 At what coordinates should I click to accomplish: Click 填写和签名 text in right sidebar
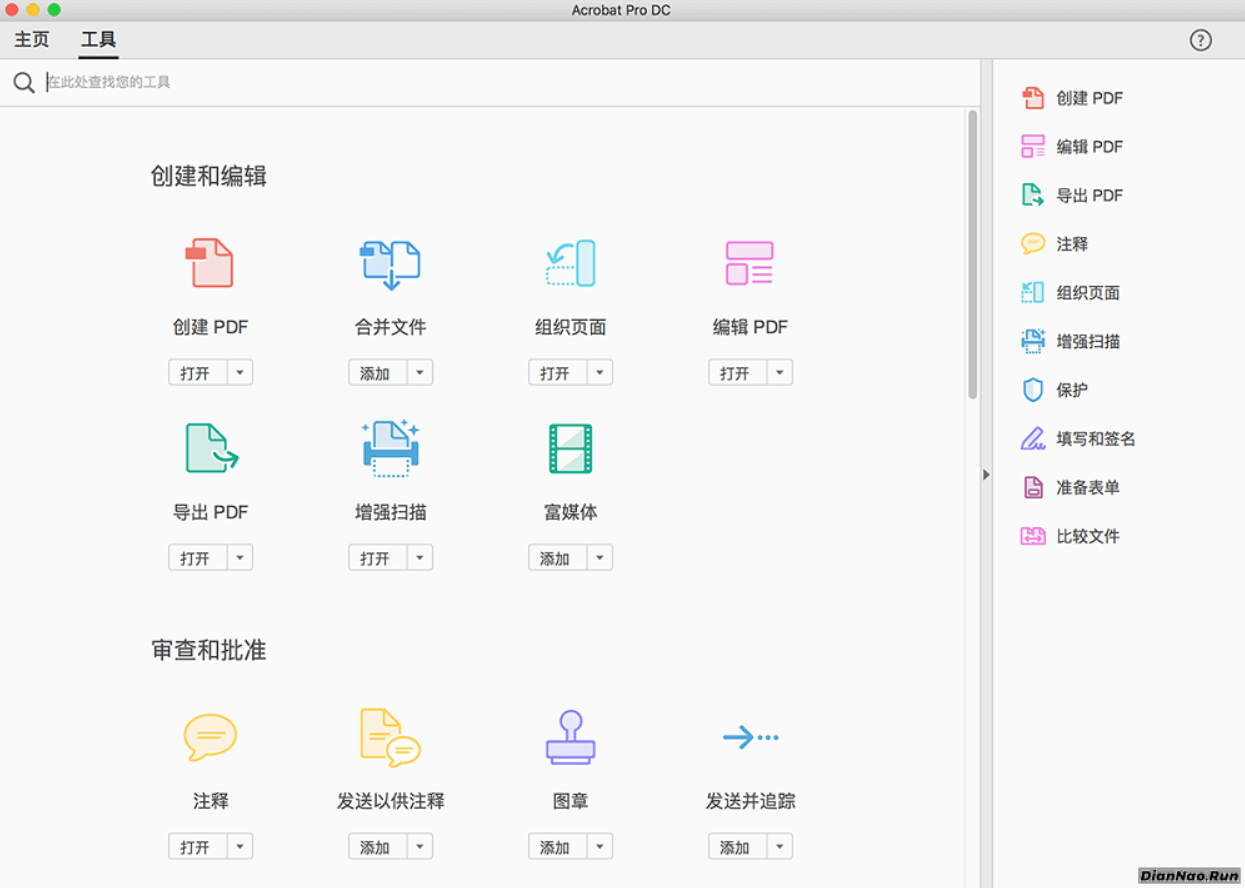coord(1096,439)
